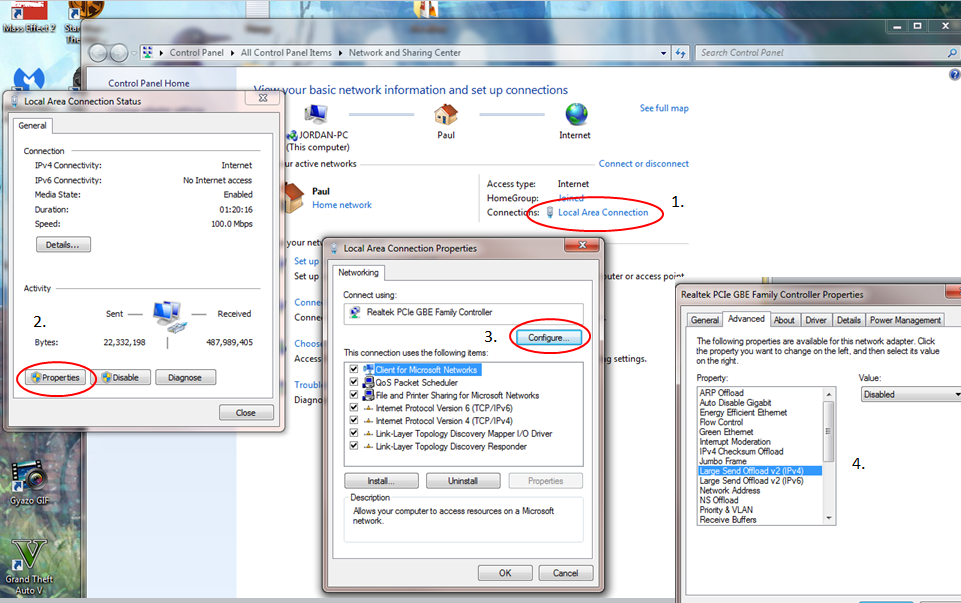Toggle File and Printer Sharing checkbox

pyautogui.click(x=354, y=395)
